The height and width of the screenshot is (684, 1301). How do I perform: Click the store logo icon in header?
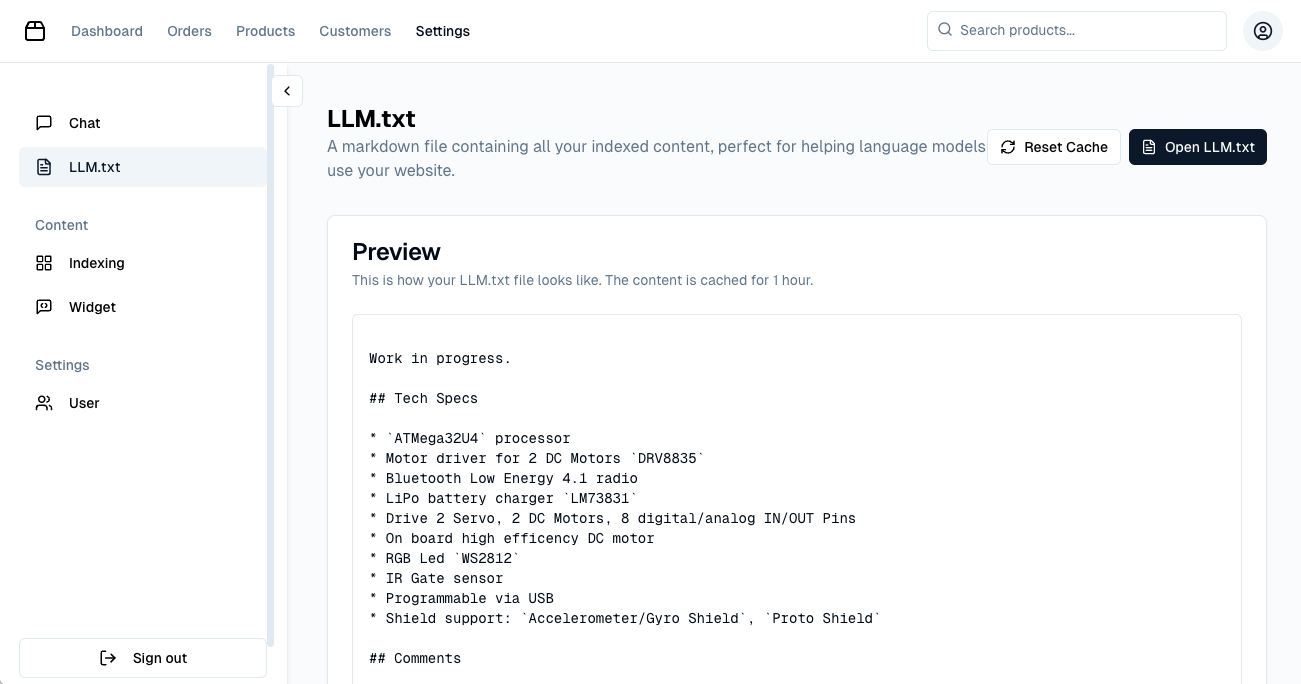35,31
